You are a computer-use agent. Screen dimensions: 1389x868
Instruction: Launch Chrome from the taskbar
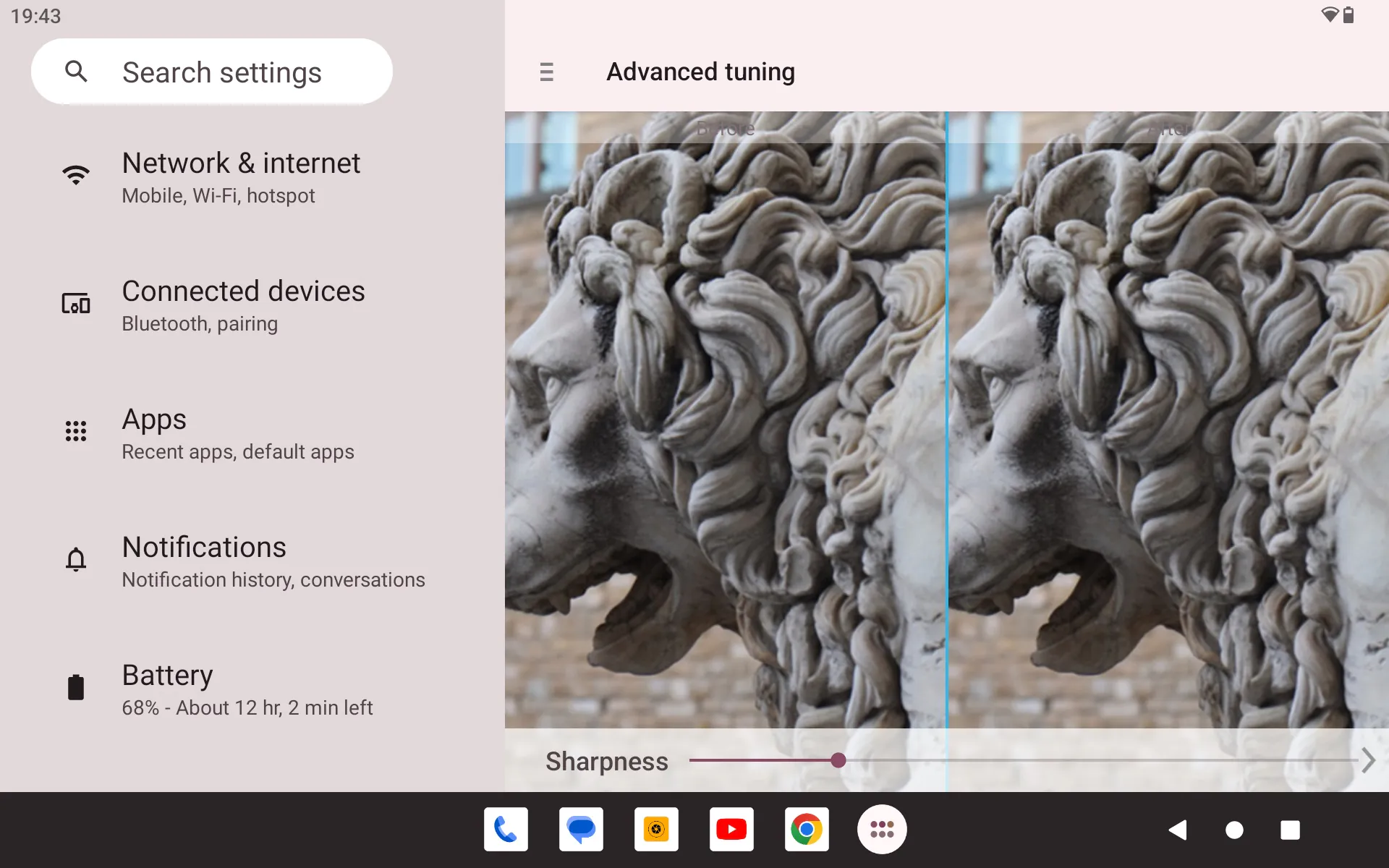[x=807, y=830]
